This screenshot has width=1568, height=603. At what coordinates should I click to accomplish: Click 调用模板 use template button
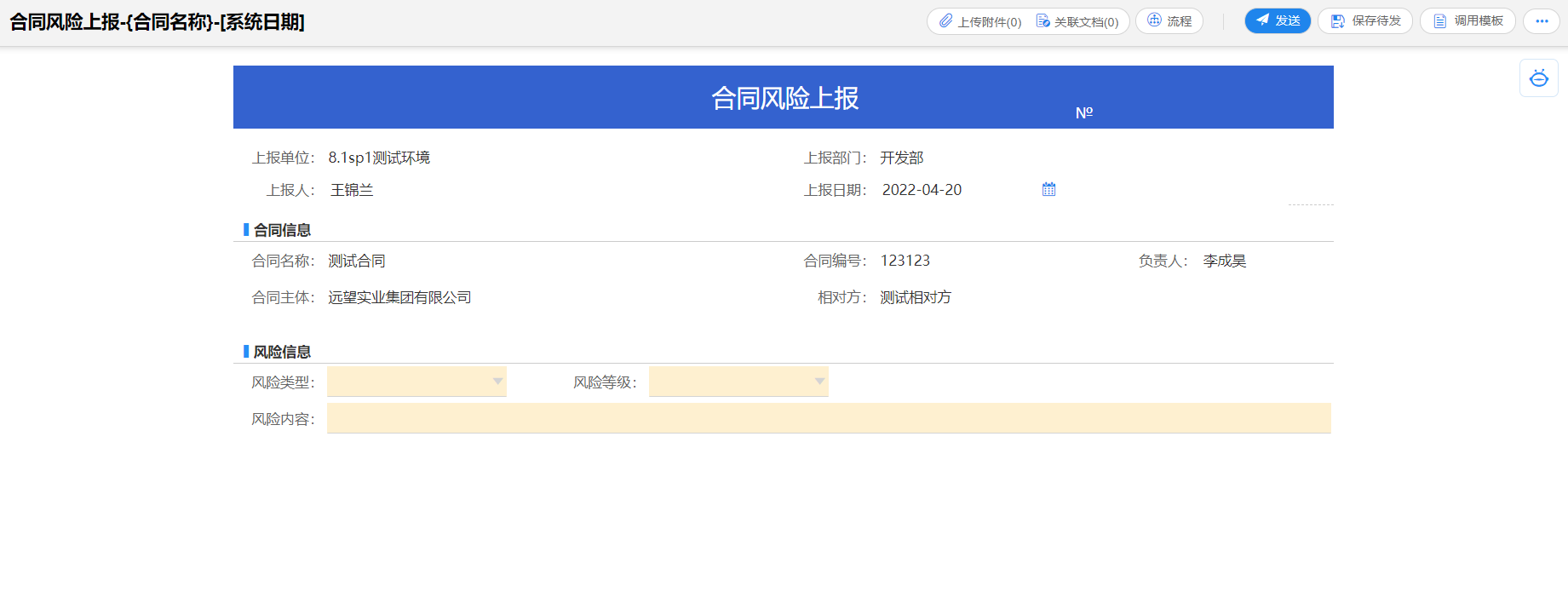click(1467, 21)
